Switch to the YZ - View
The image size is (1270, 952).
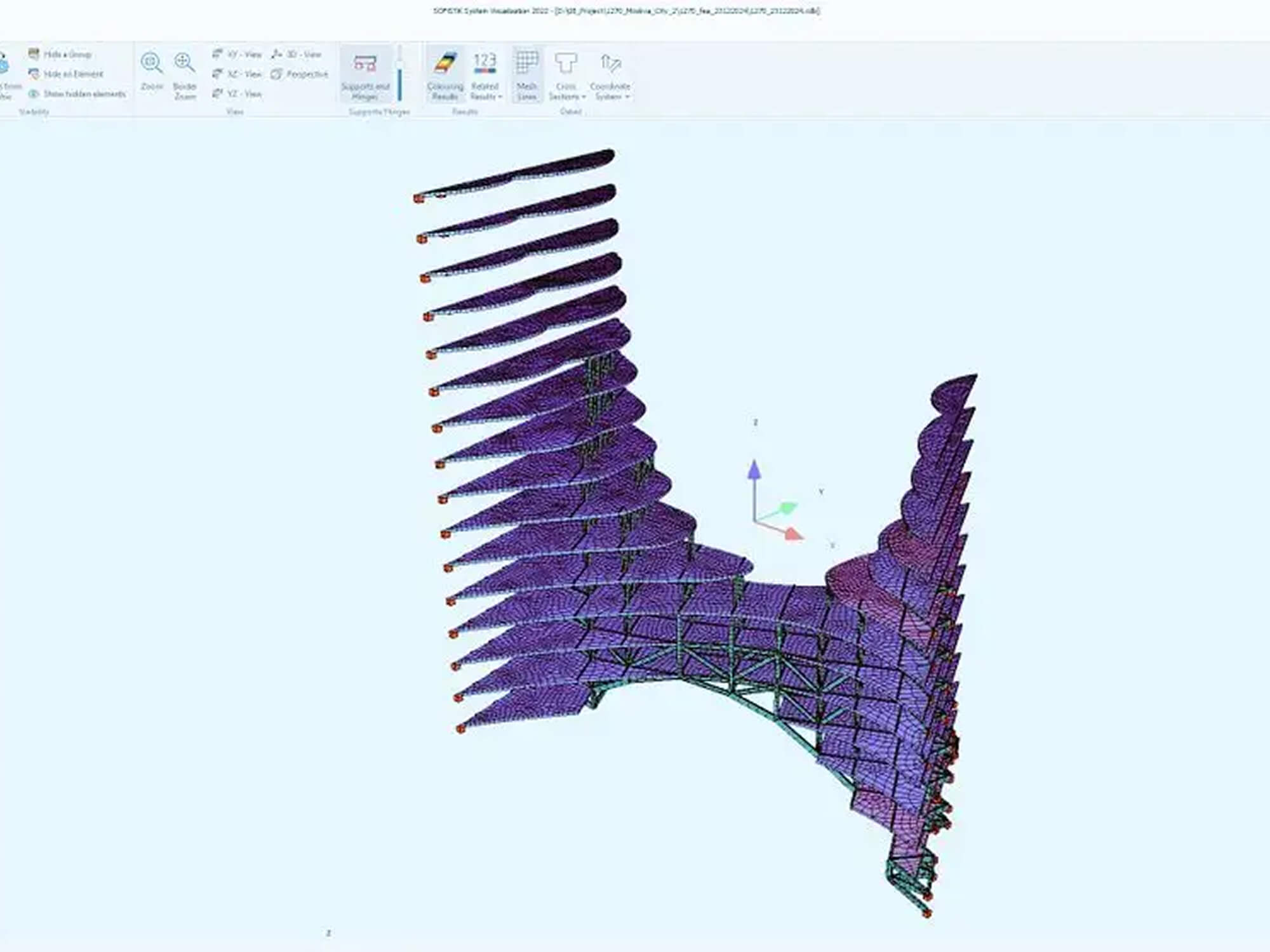click(237, 94)
